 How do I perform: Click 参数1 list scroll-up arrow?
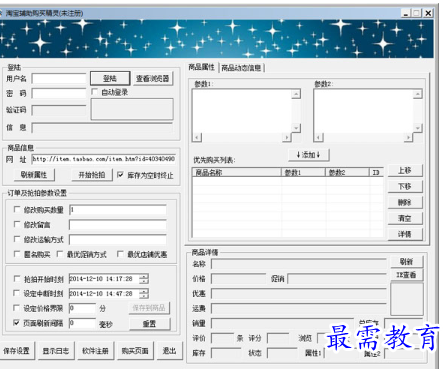(296, 94)
